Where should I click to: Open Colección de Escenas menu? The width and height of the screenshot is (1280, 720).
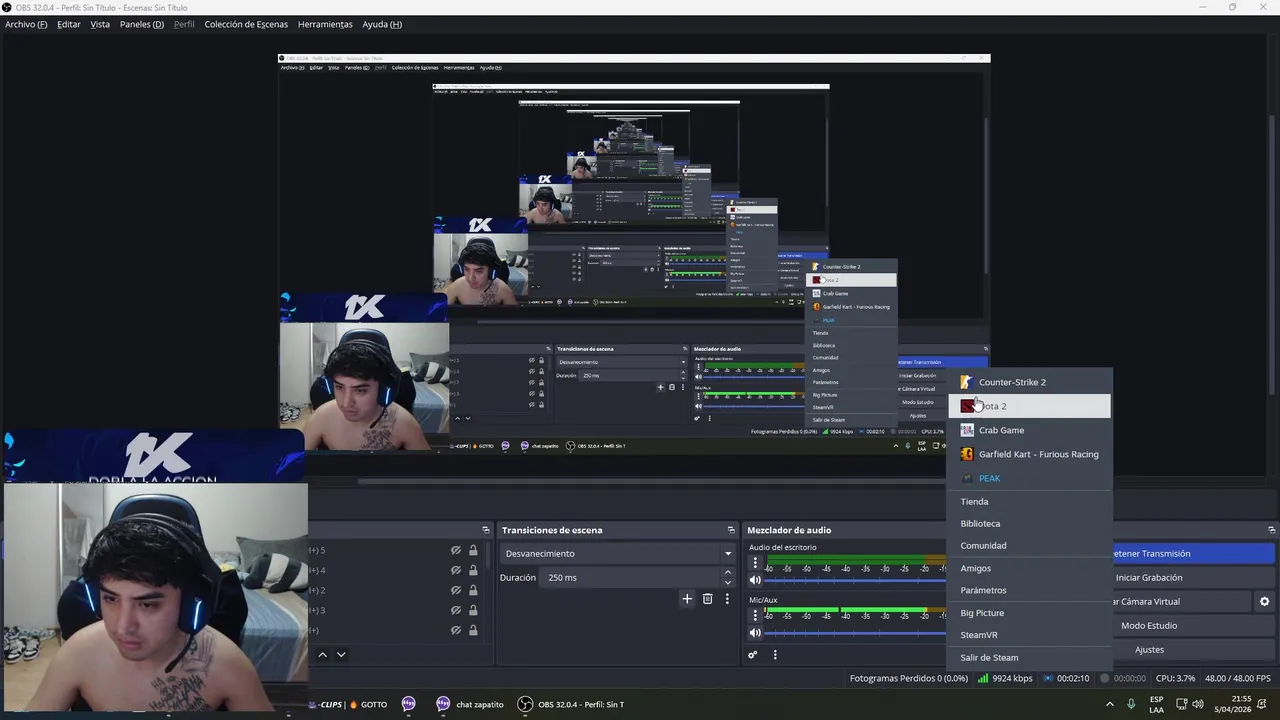pos(246,24)
